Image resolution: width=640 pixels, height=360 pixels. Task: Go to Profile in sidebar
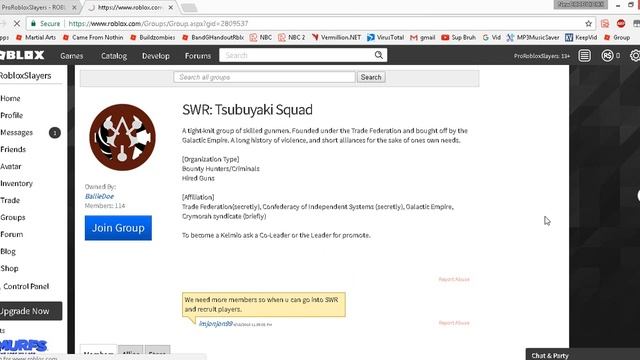point(11,116)
